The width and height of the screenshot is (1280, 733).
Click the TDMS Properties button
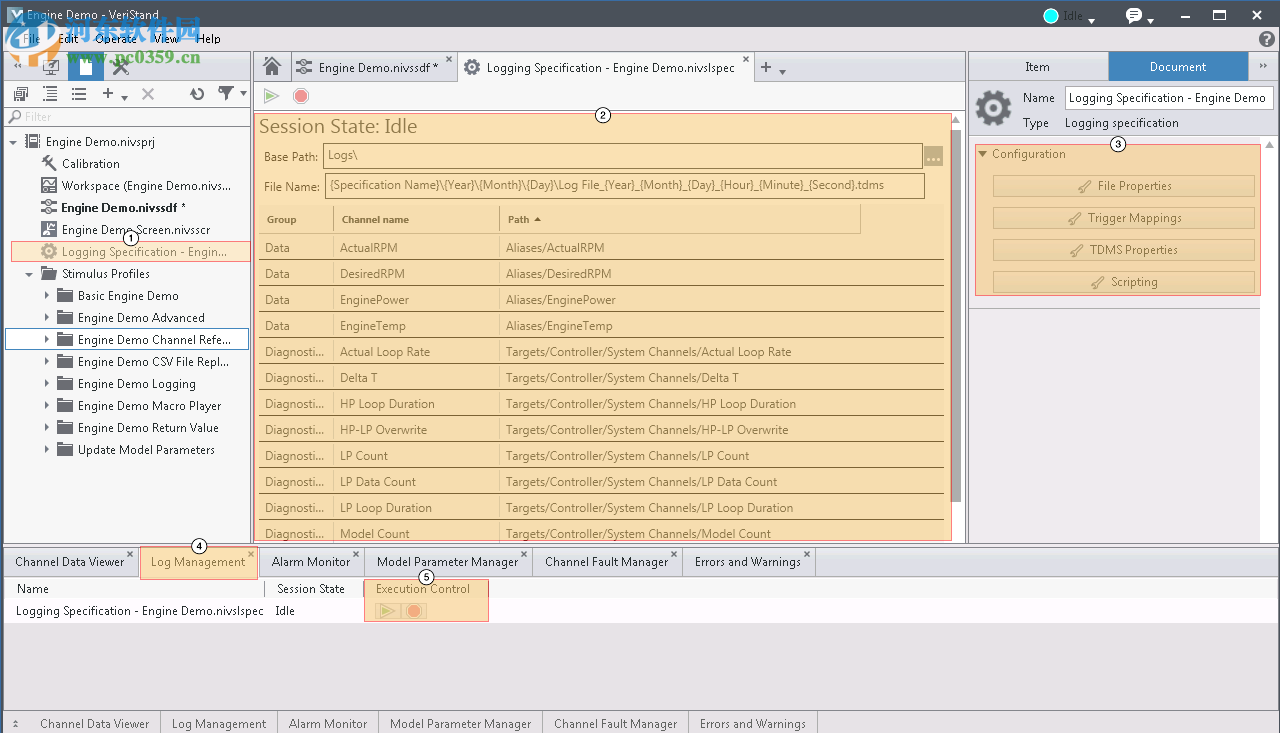point(1123,250)
